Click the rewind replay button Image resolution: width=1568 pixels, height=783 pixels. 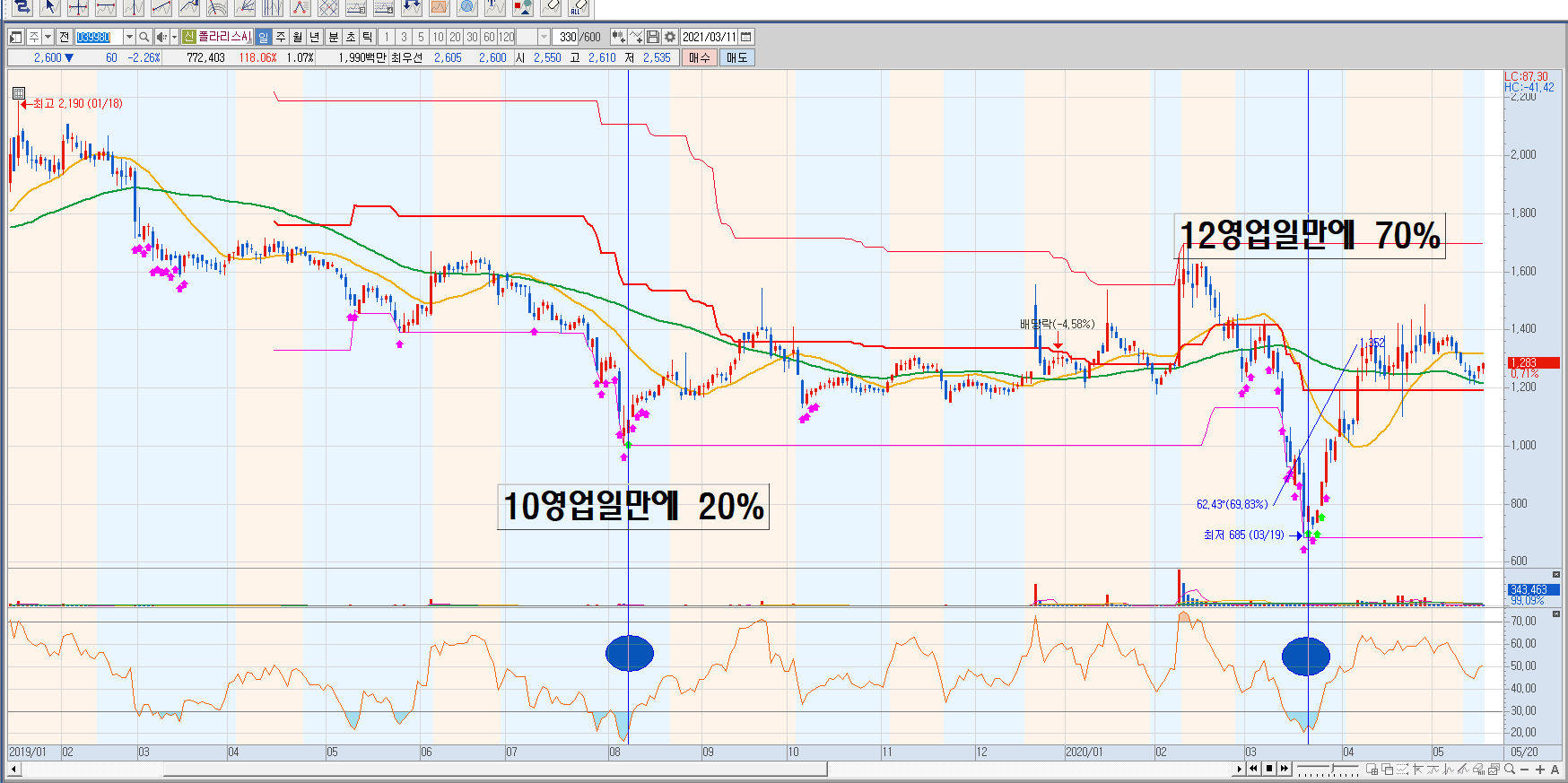[x=1253, y=769]
